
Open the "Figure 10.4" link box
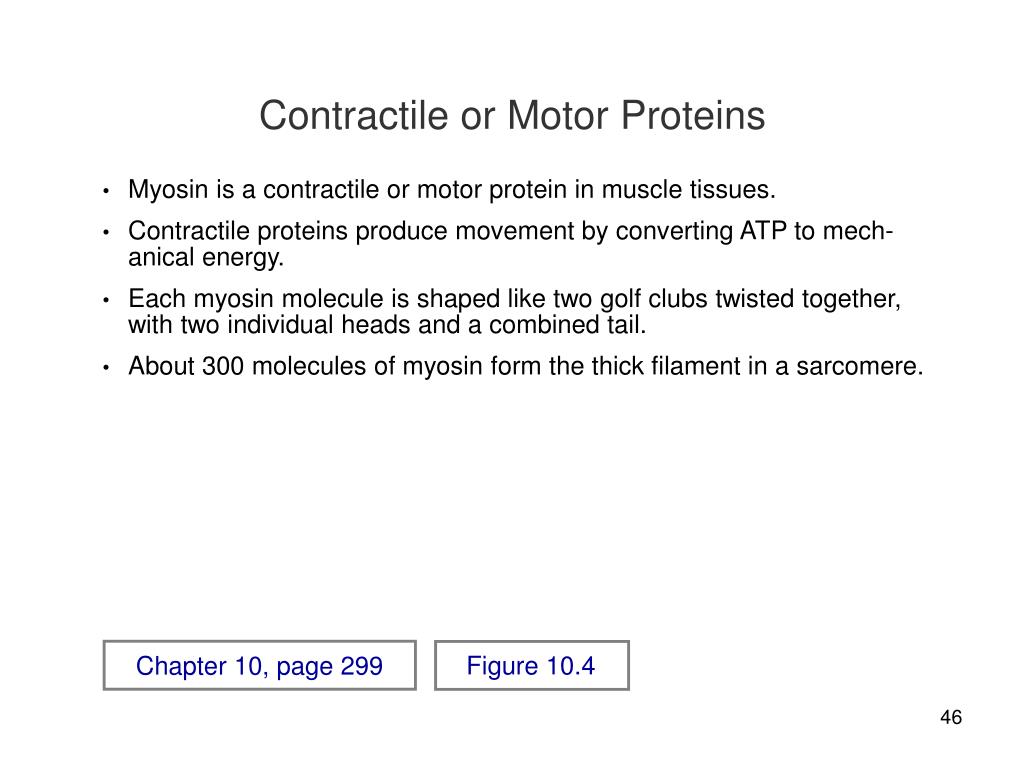[532, 665]
